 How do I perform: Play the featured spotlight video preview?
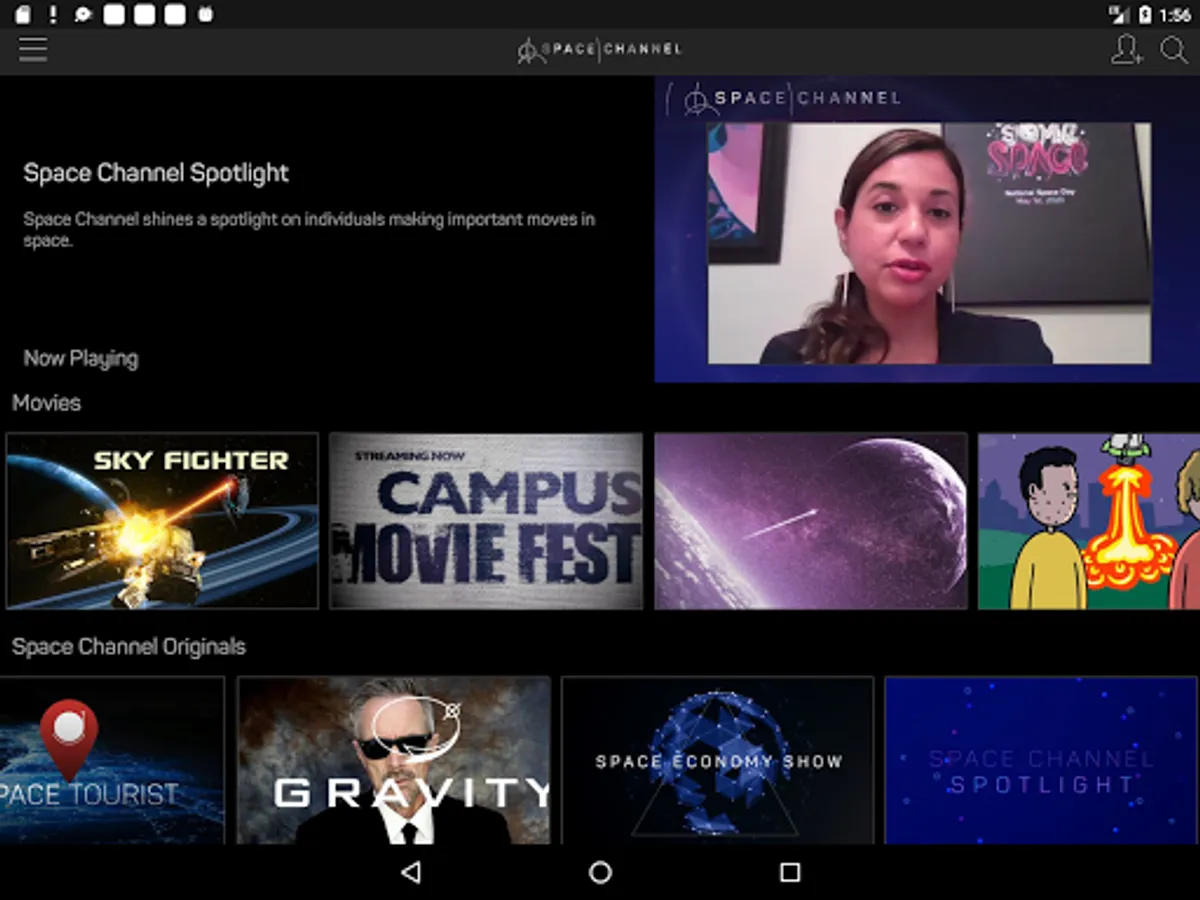click(x=927, y=229)
